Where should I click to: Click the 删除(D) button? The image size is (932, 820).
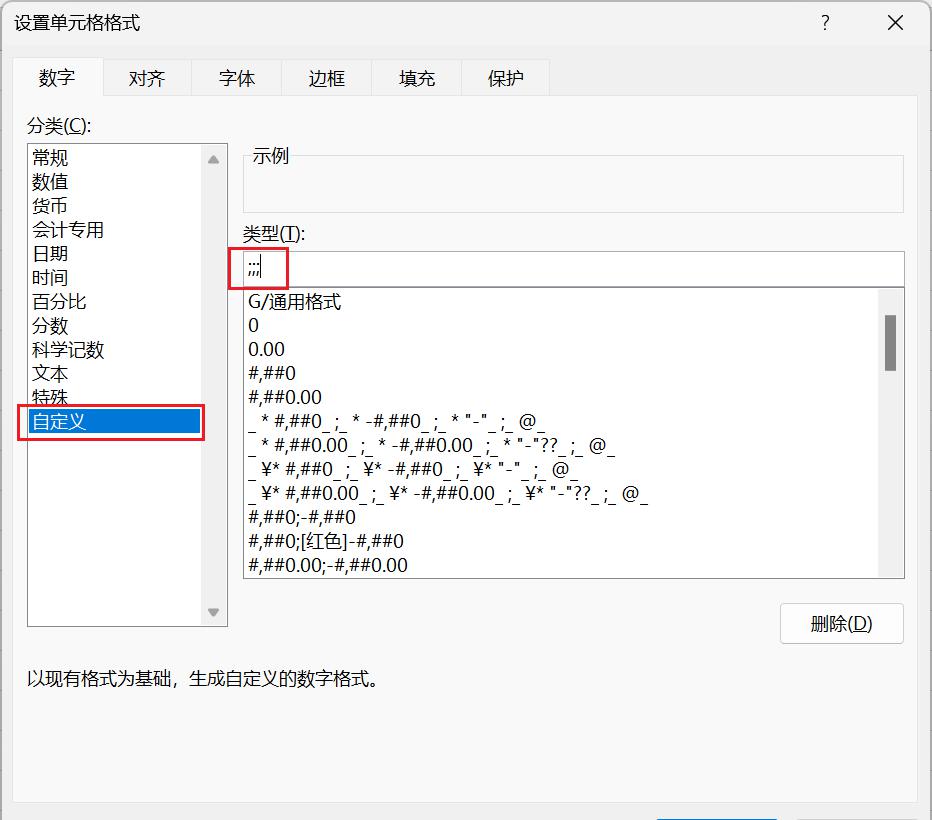click(842, 624)
